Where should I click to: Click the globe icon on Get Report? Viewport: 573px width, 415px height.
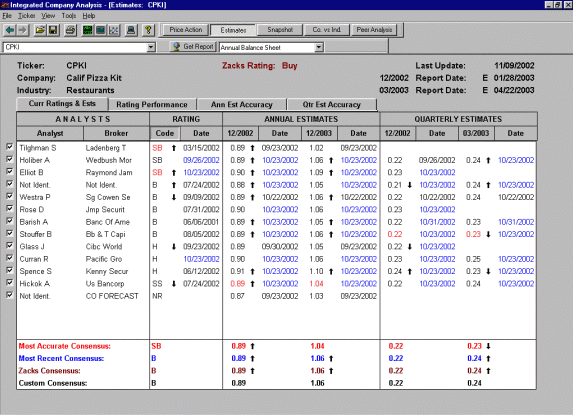coord(177,47)
